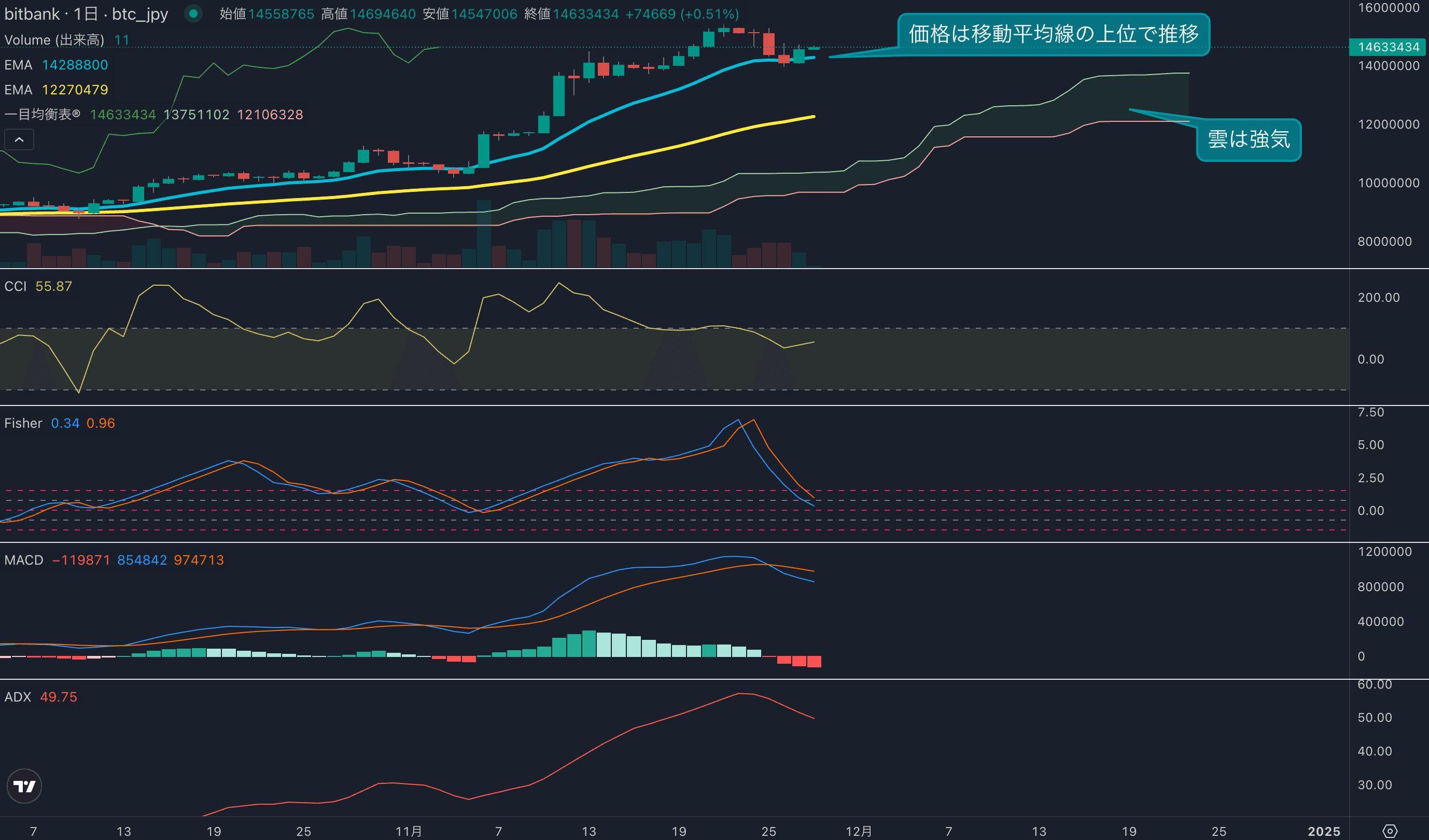Screen dimensions: 1429x840
Task: Click the 12000000 price axis label
Action: (x=1388, y=124)
